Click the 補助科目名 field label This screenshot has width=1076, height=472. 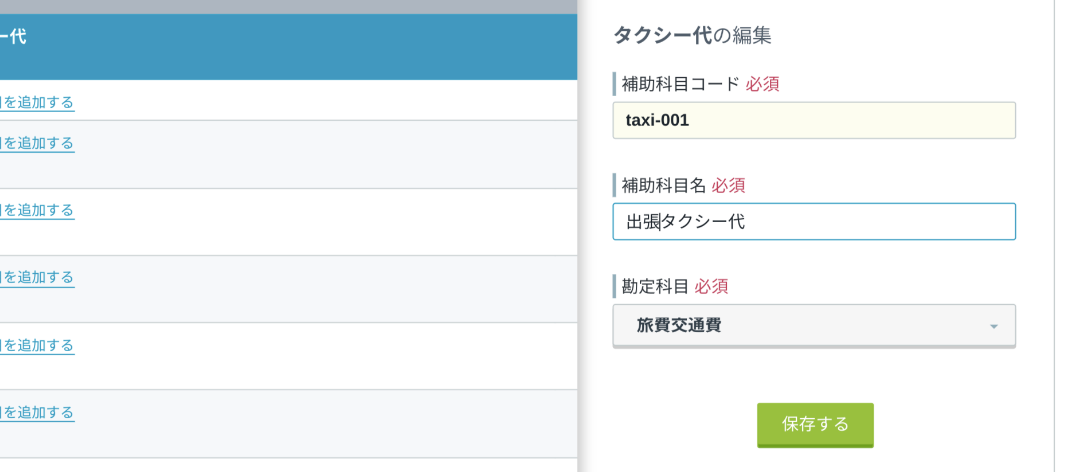664,185
